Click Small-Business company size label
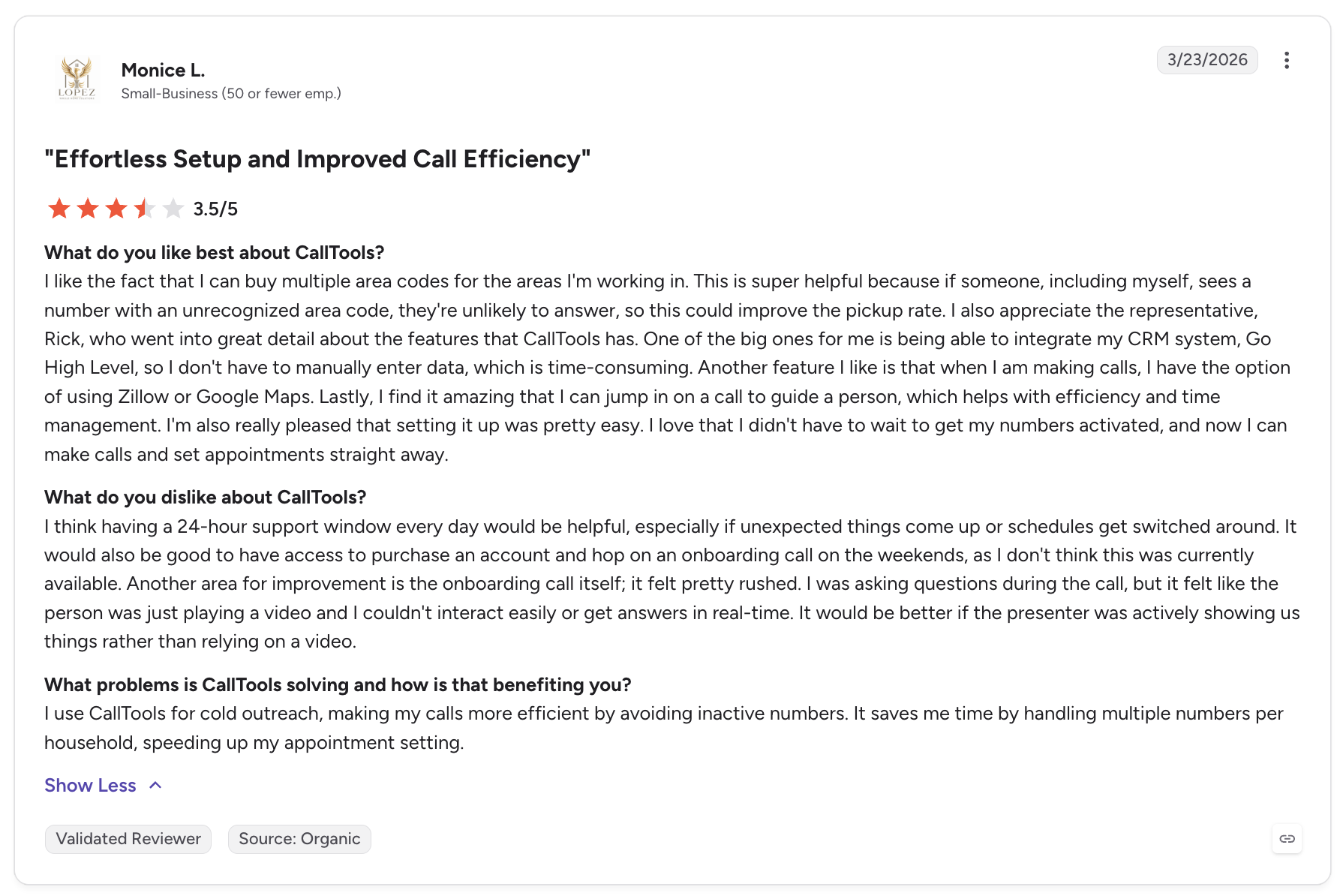Screen dimensions: 1343x896 point(231,94)
